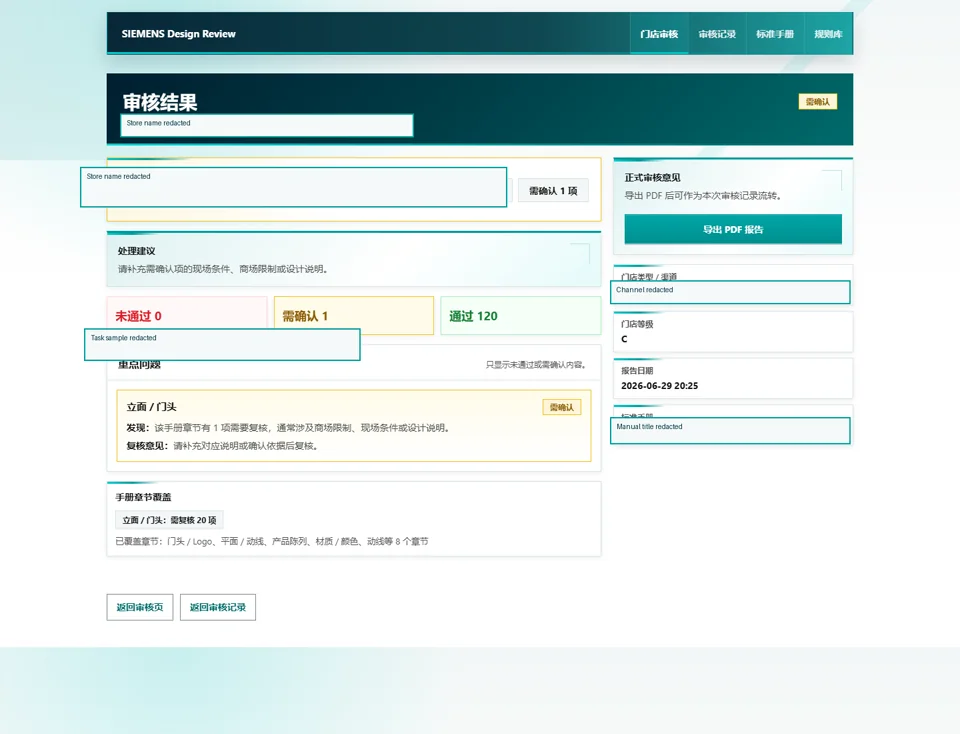Click report date 2026-06-29 20:25
Image resolution: width=960 pixels, height=734 pixels.
(x=659, y=386)
